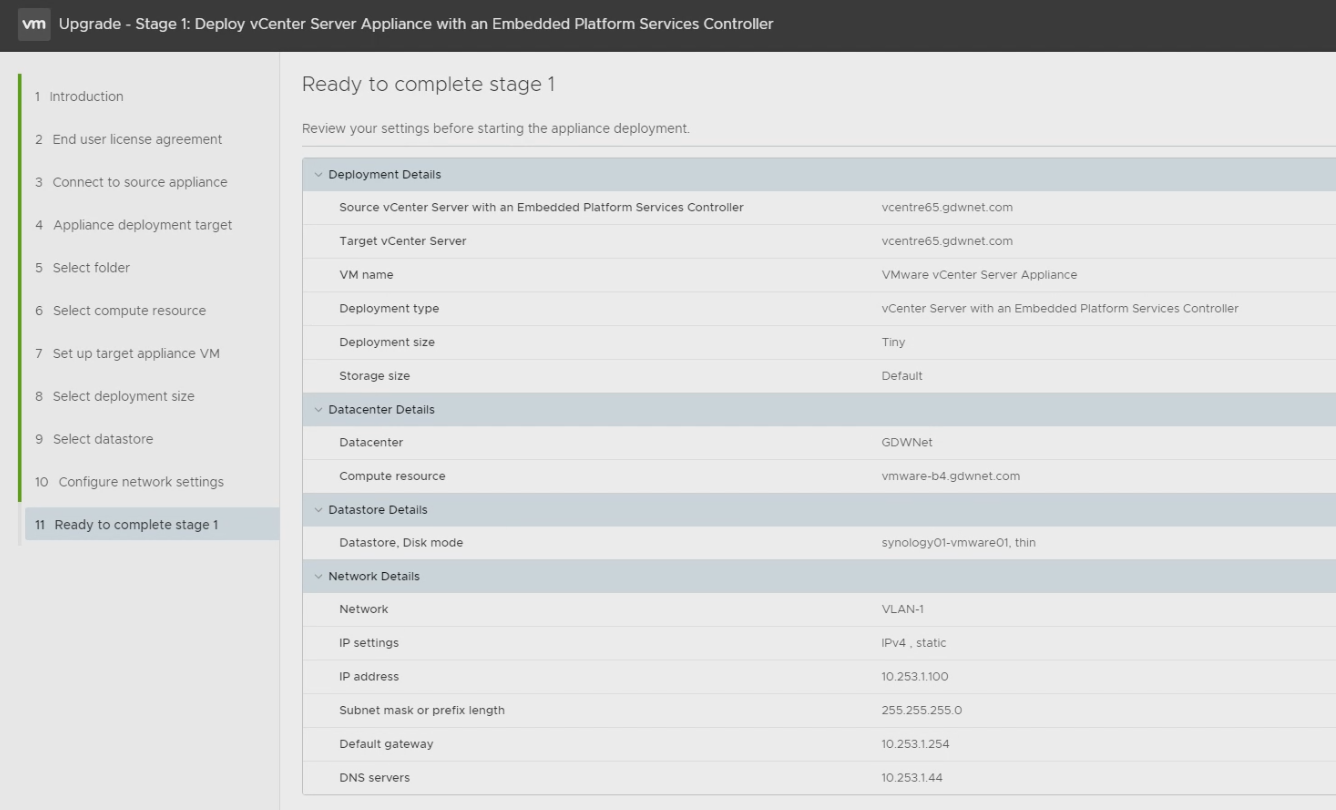Viewport: 1336px width, 810px height.
Task: Click Source vCenter Server label row
Action: pos(541,208)
